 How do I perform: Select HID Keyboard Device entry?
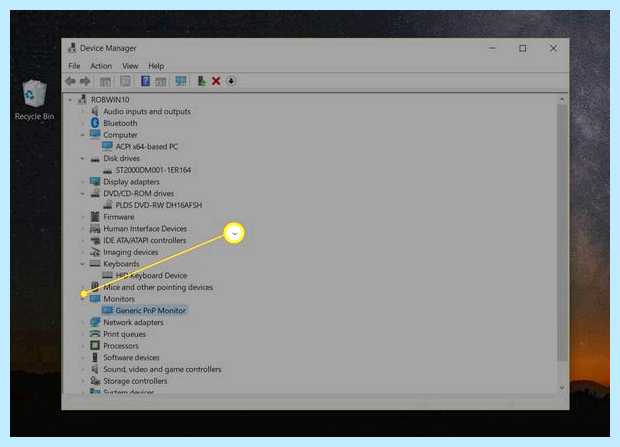[x=151, y=276]
